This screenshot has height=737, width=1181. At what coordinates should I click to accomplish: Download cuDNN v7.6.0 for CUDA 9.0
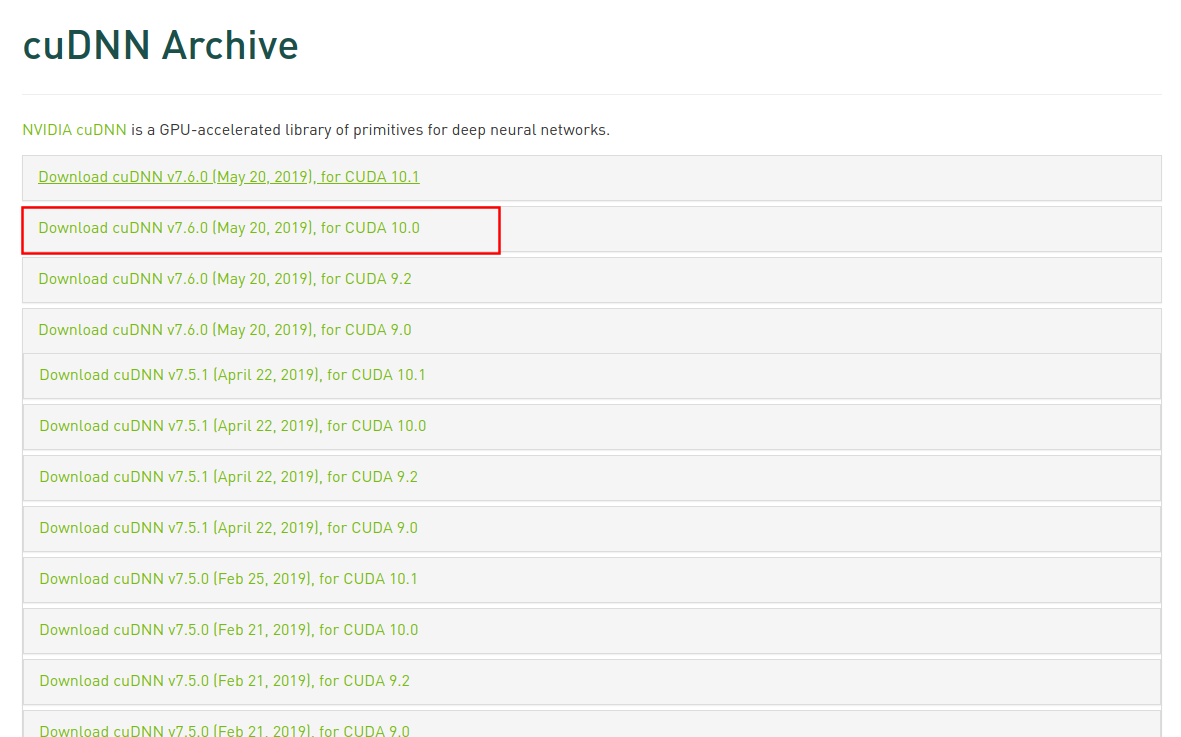coord(225,330)
